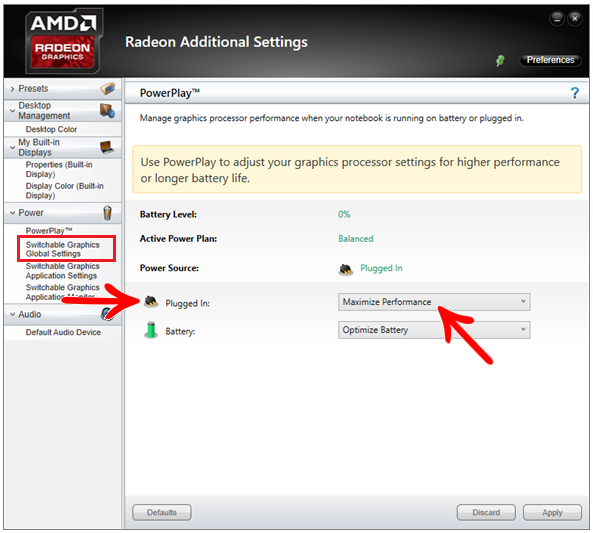Click the plug icon next to Plugged In setting
Image resolution: width=593 pixels, height=533 pixels.
pos(151,302)
